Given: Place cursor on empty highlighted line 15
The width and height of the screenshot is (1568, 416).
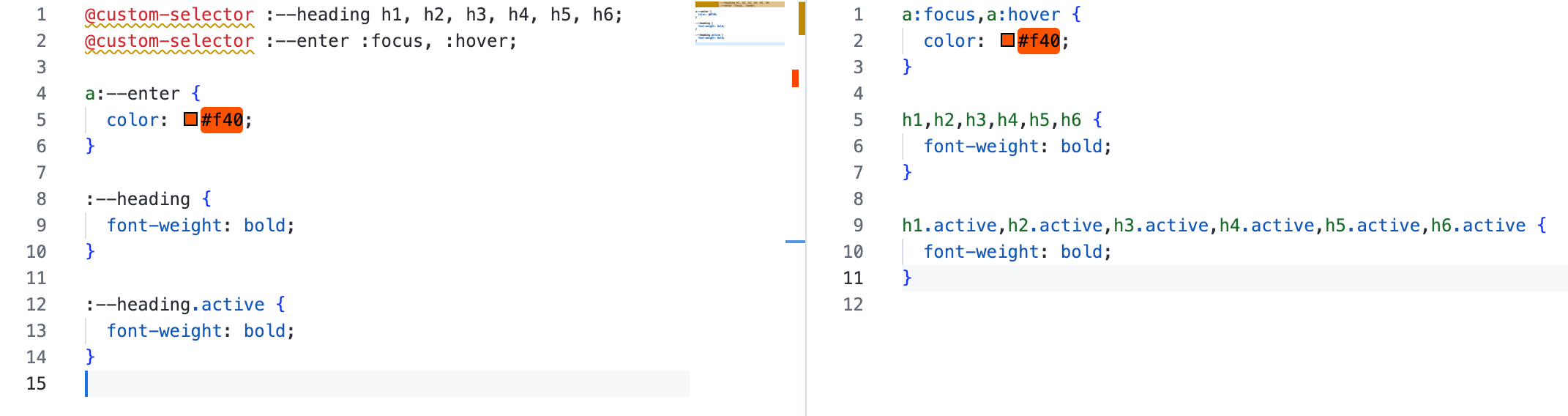Looking at the screenshot, I should point(387,384).
